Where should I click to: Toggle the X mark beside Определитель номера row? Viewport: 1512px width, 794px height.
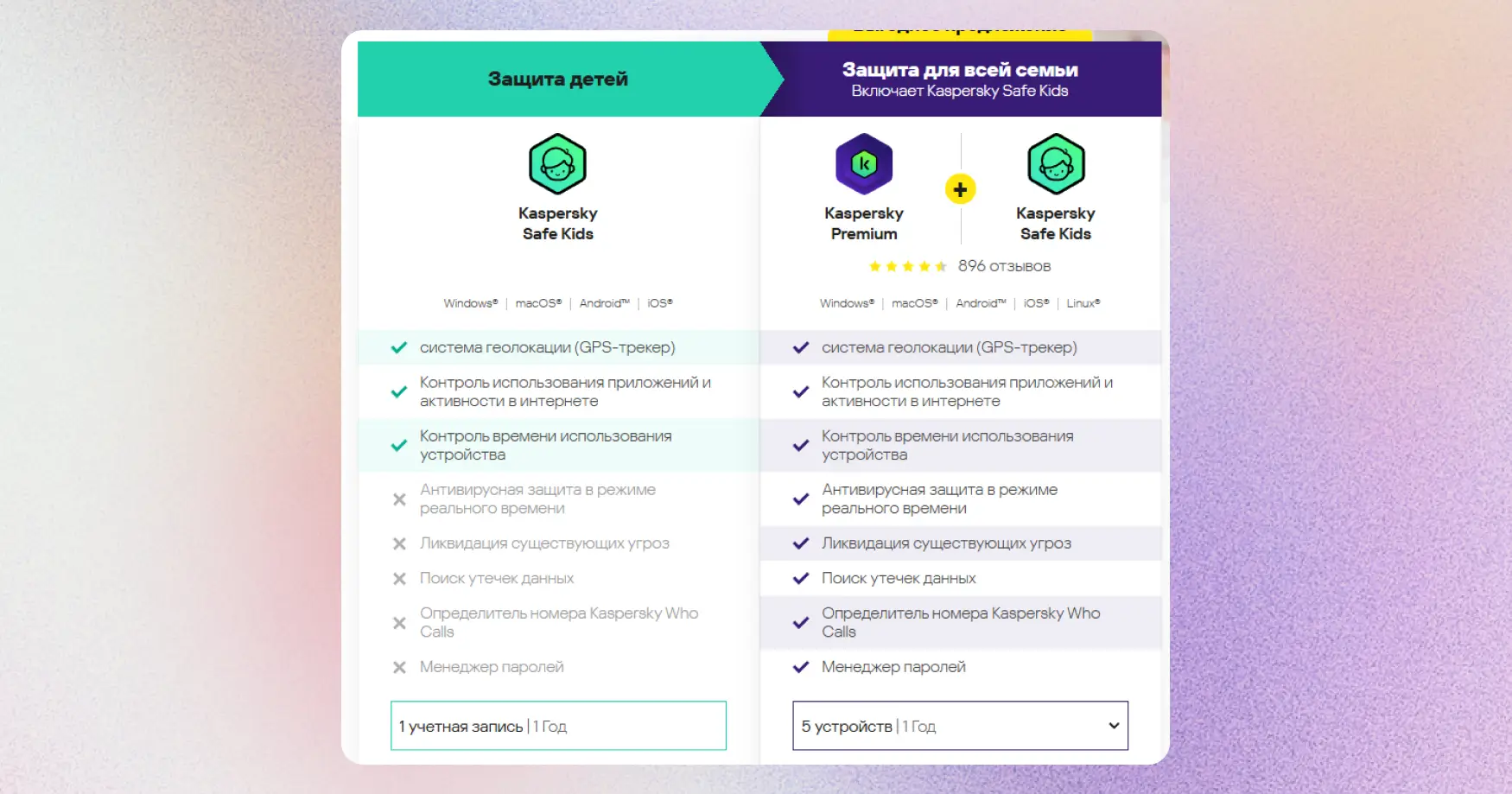click(399, 622)
